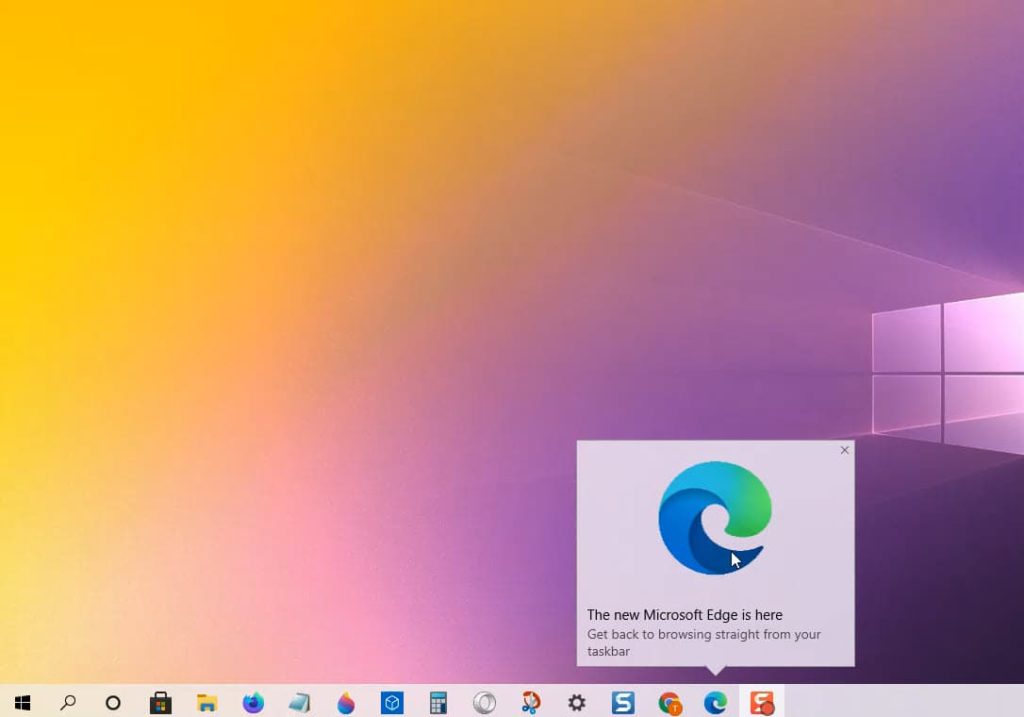Screen dimensions: 1024x717
Task: Switch to the red Snagit recorder icon
Action: 762,702
